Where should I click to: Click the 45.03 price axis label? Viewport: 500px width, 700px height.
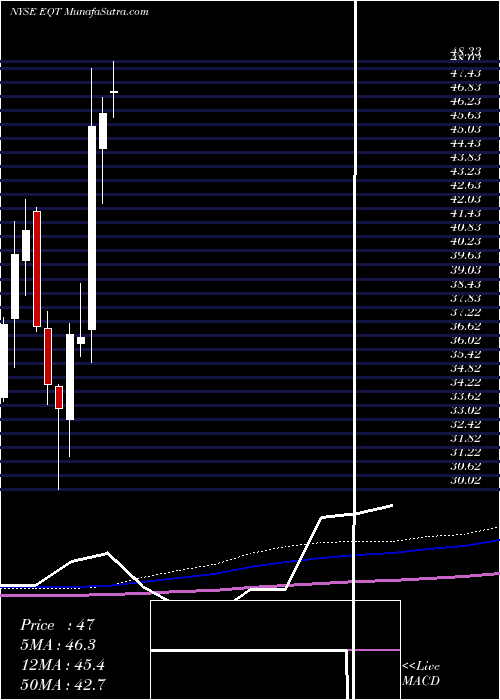click(x=464, y=129)
